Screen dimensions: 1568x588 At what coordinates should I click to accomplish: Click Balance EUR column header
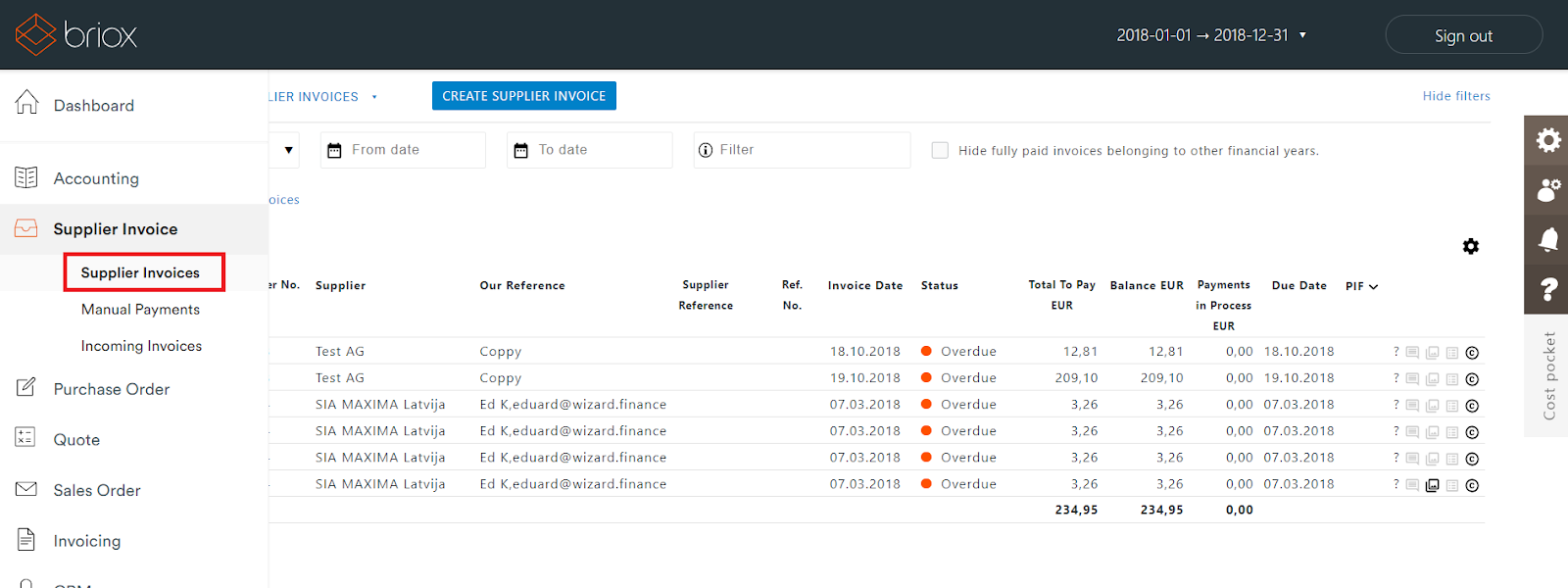click(1147, 286)
